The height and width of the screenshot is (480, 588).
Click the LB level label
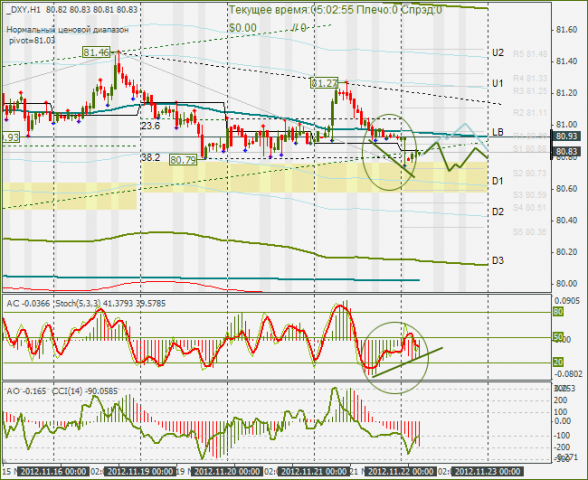tap(498, 132)
